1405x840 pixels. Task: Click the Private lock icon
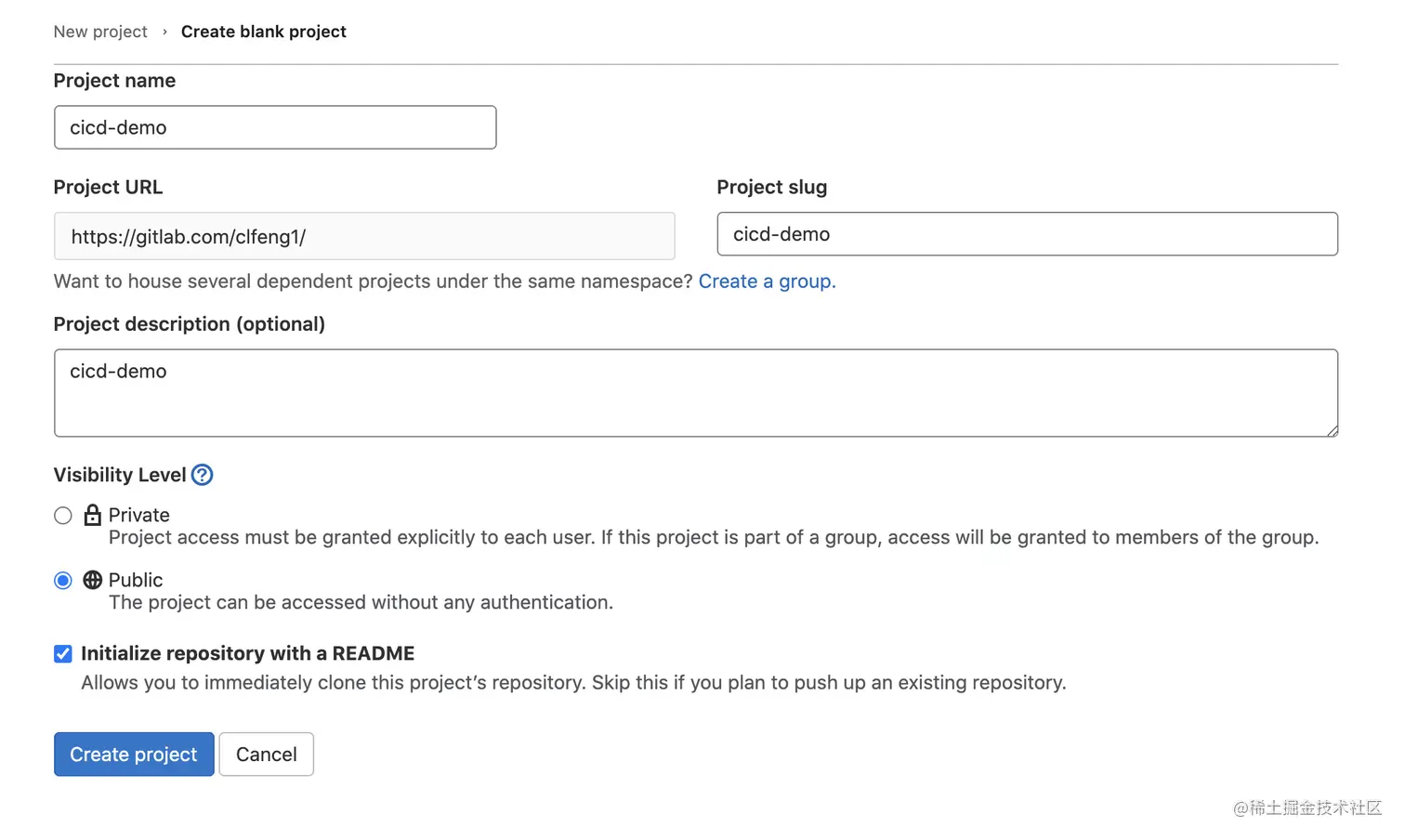click(92, 515)
